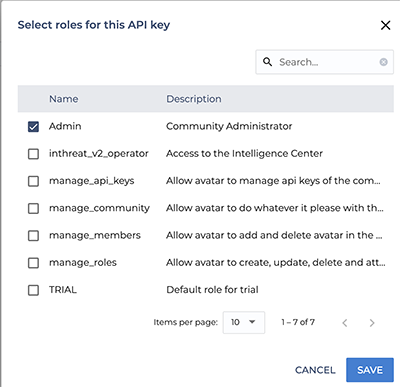Screen dimensions: 400x387
Task: Click the Default role for trial description
Action: 212,290
